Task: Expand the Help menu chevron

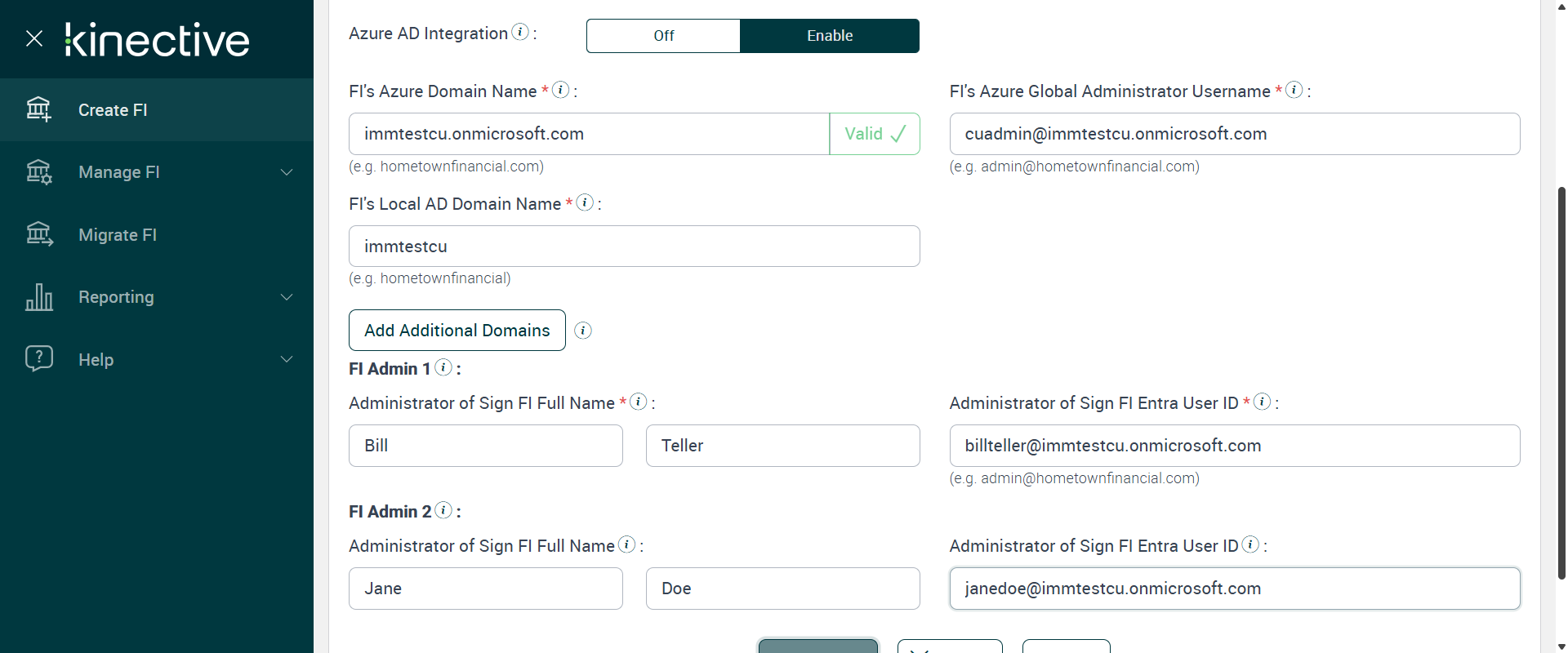Action: pos(287,359)
